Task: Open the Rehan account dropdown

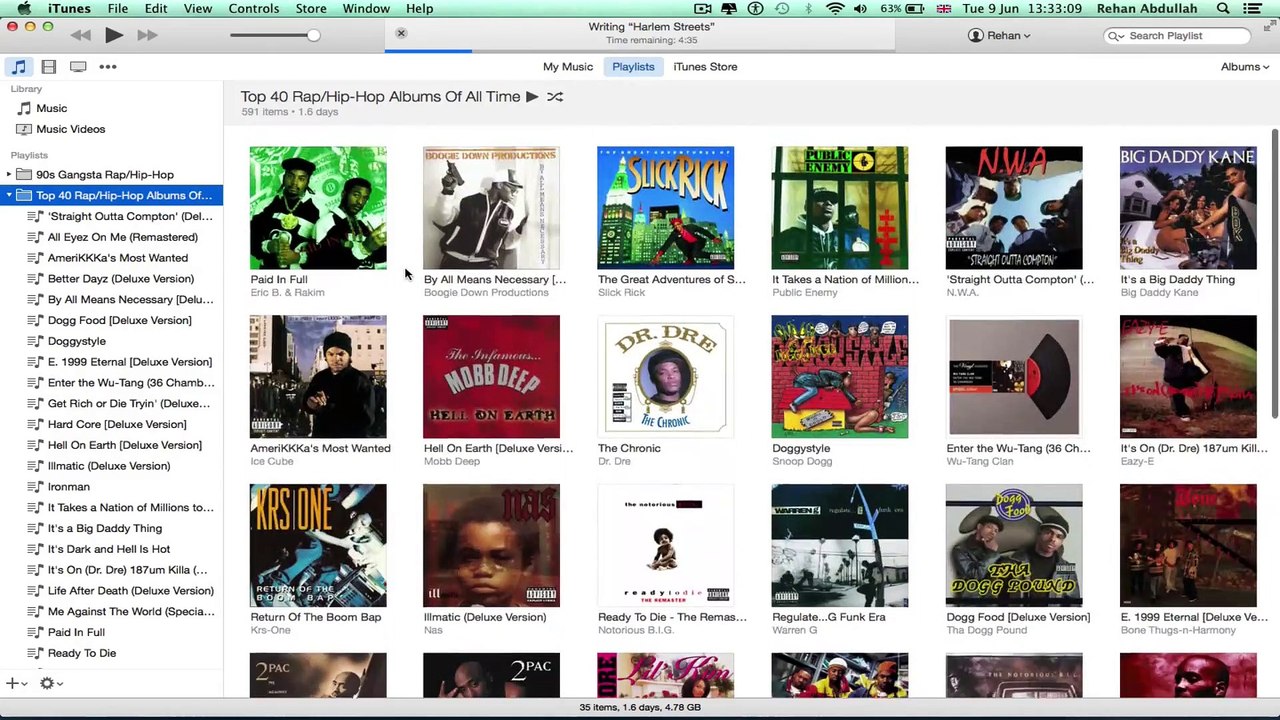Action: pyautogui.click(x=999, y=35)
